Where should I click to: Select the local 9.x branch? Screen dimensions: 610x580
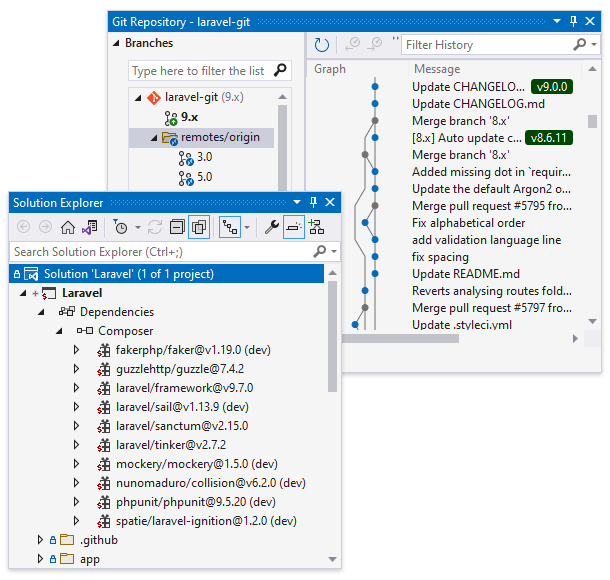coord(189,117)
